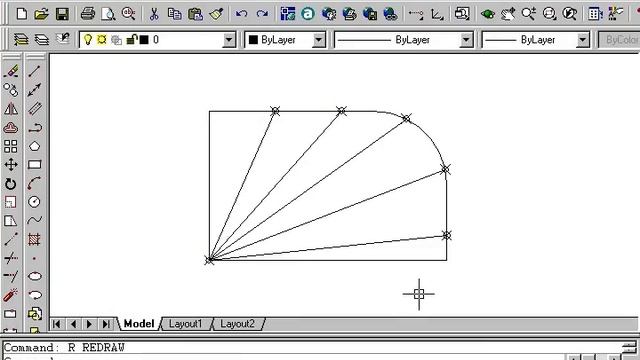Select the Polyline tool
The height and width of the screenshot is (360, 640).
pos(35,127)
